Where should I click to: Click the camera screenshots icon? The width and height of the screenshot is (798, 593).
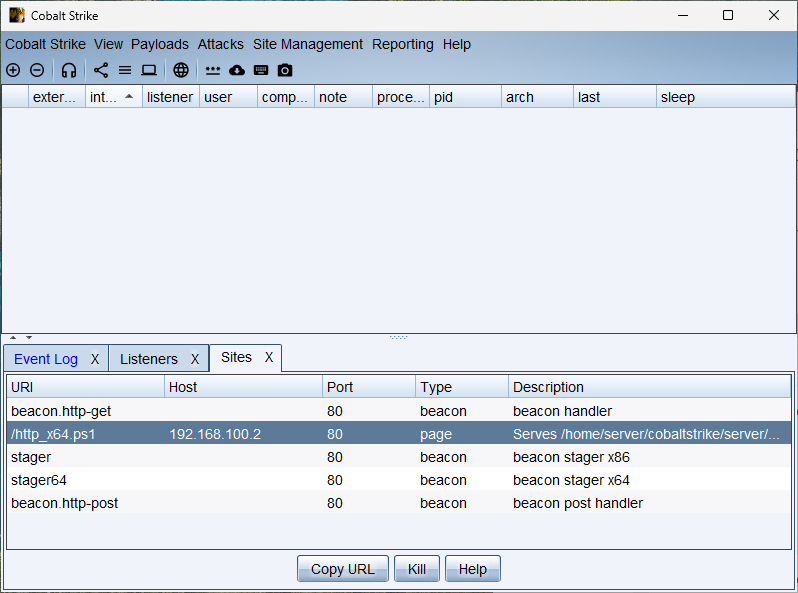click(285, 70)
